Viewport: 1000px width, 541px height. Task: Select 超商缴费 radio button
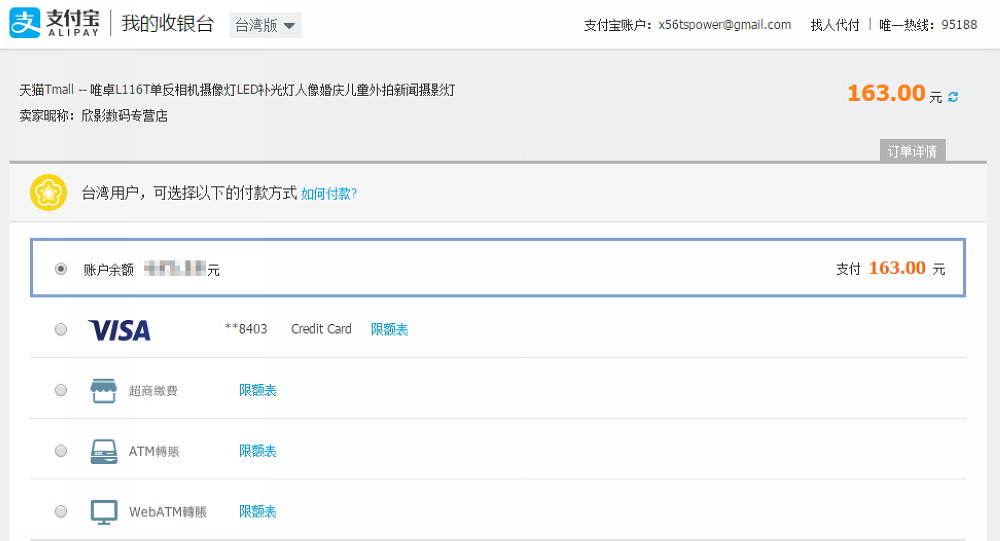[61, 390]
